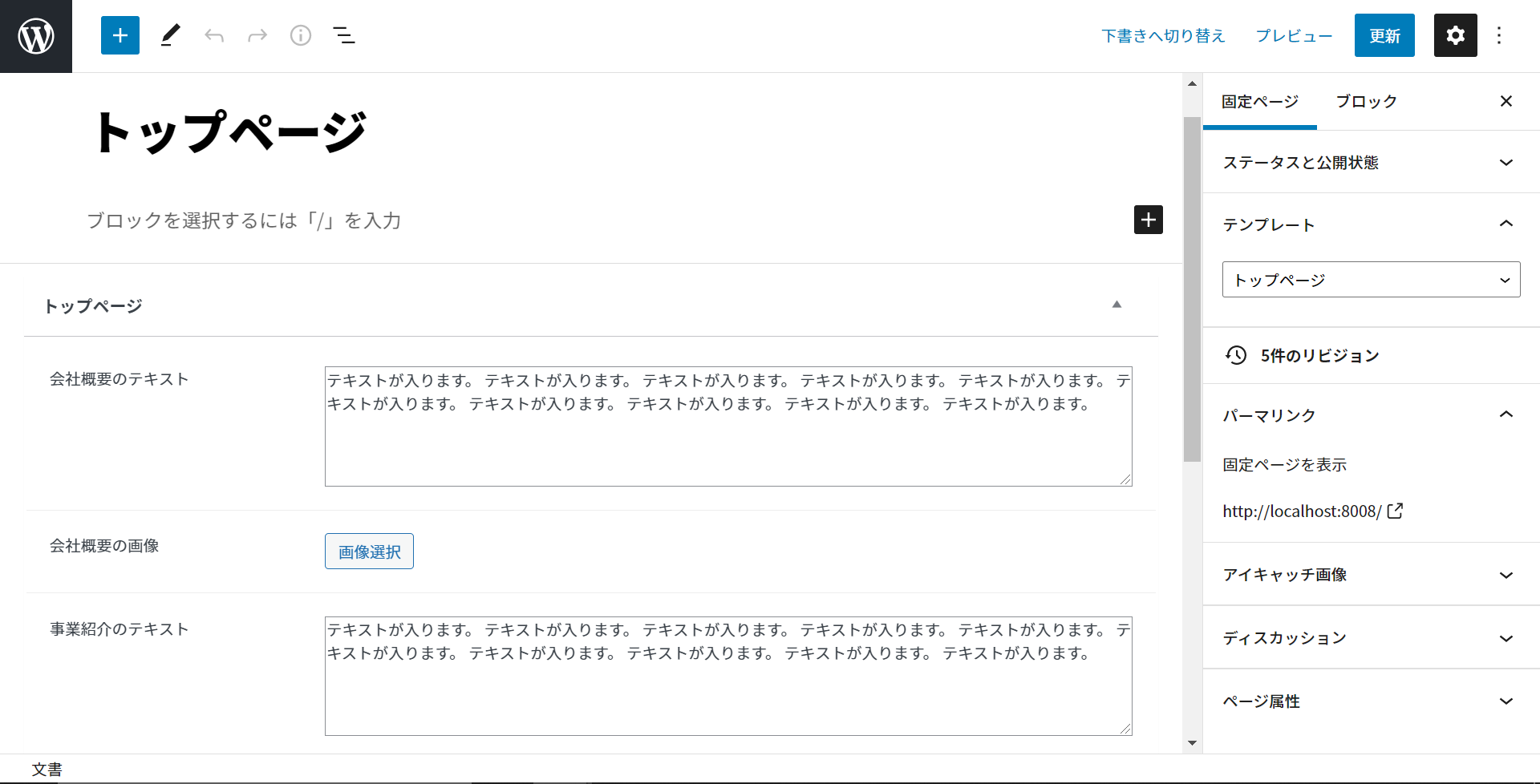Click the 更新 update button

tap(1384, 35)
